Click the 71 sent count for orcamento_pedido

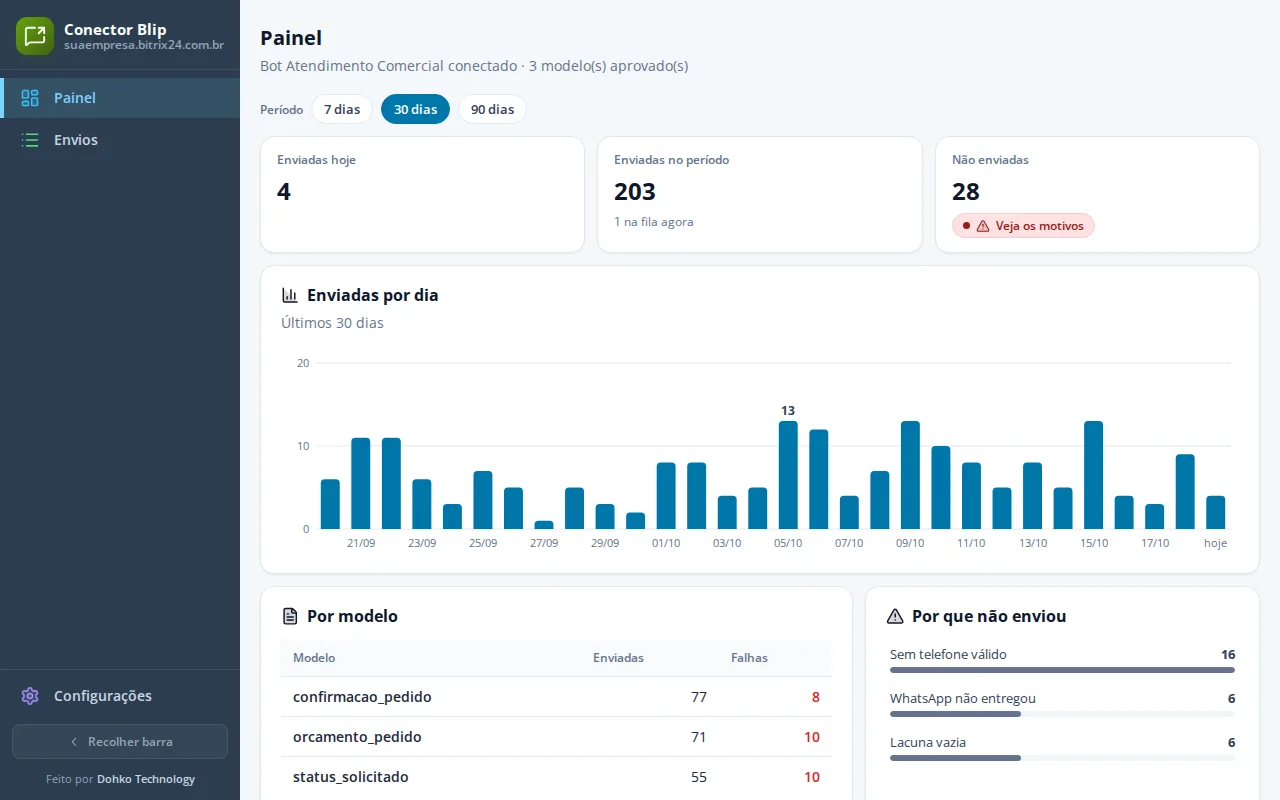pos(699,737)
